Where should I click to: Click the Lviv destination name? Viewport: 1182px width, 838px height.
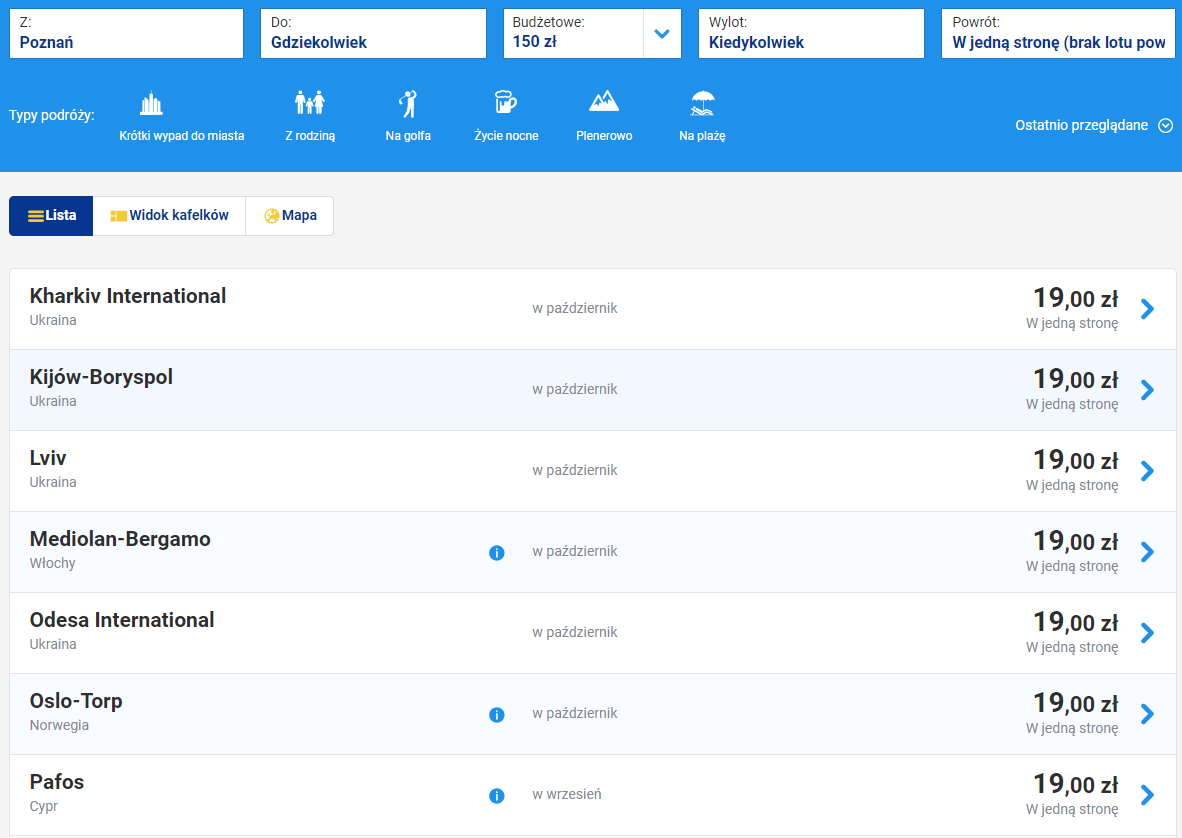[x=48, y=458]
